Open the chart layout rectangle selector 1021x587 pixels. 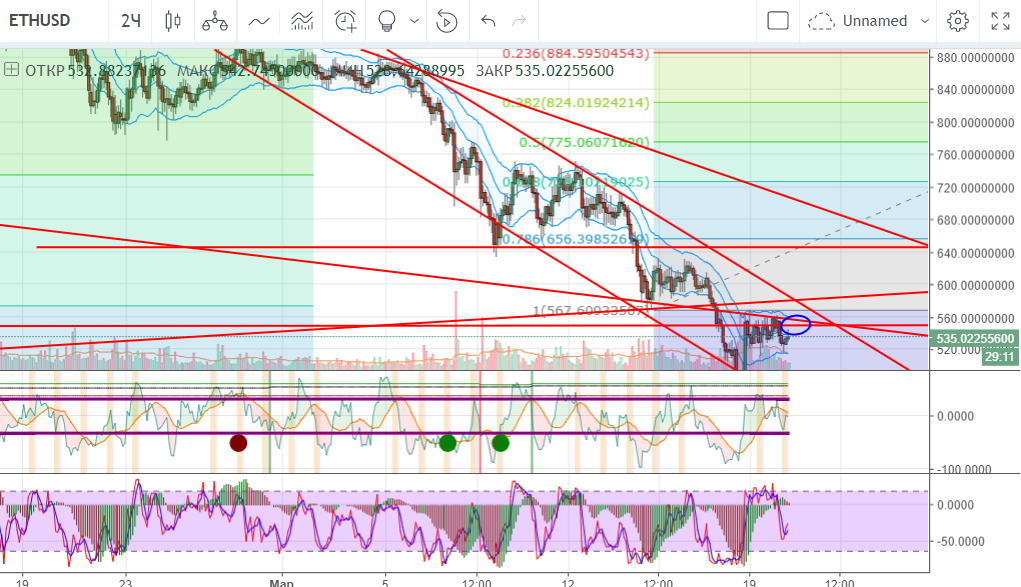point(778,20)
